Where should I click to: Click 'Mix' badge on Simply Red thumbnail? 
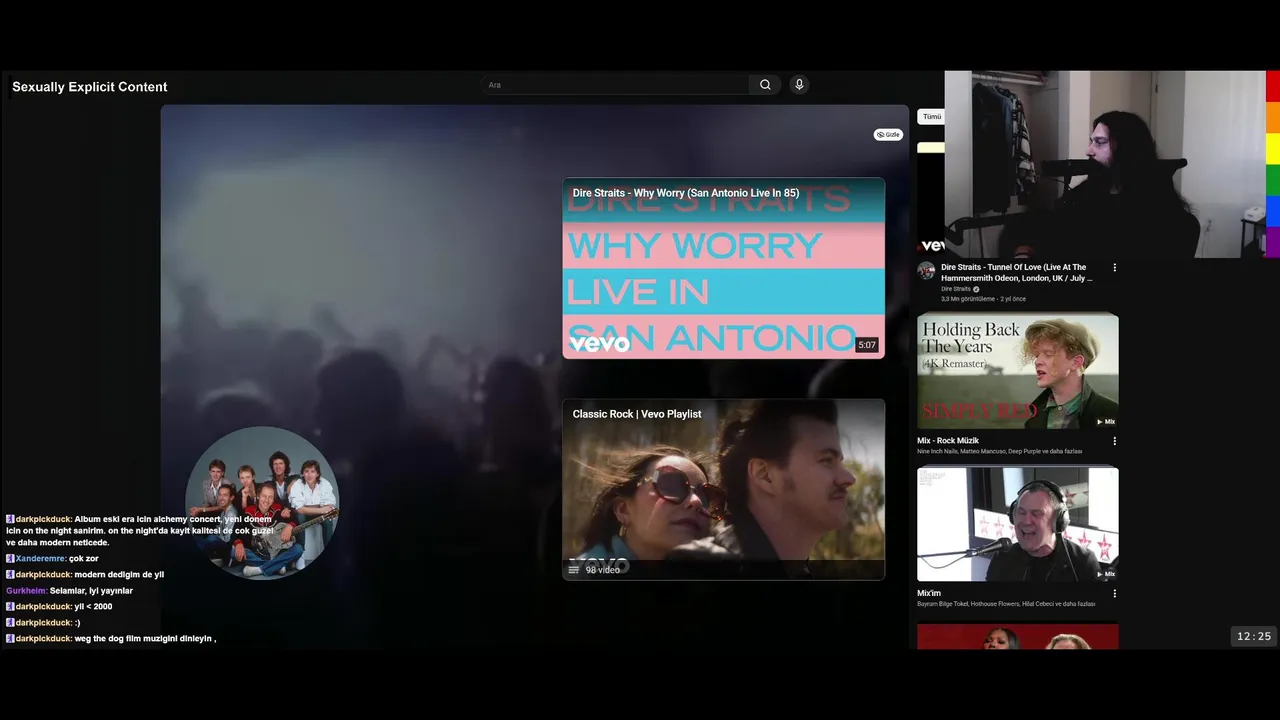pos(1105,422)
